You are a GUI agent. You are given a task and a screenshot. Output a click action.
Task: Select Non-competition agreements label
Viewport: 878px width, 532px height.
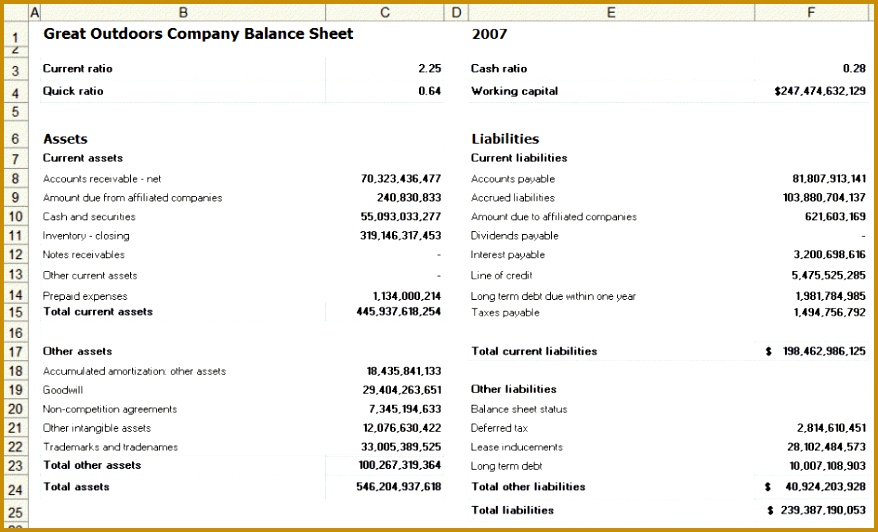110,409
